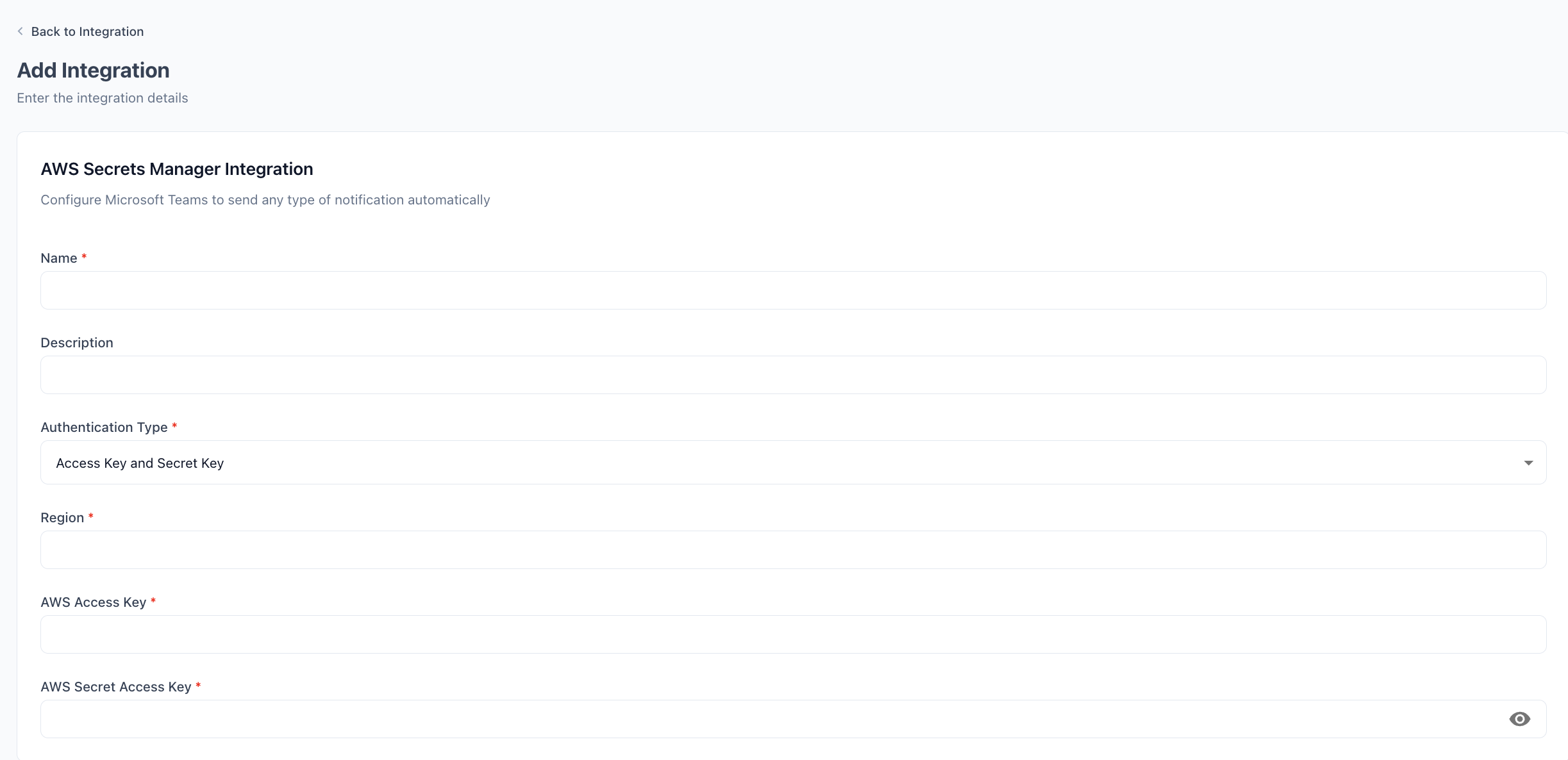Click the AWS Access Key label
The height and width of the screenshot is (760, 1568).
click(94, 602)
